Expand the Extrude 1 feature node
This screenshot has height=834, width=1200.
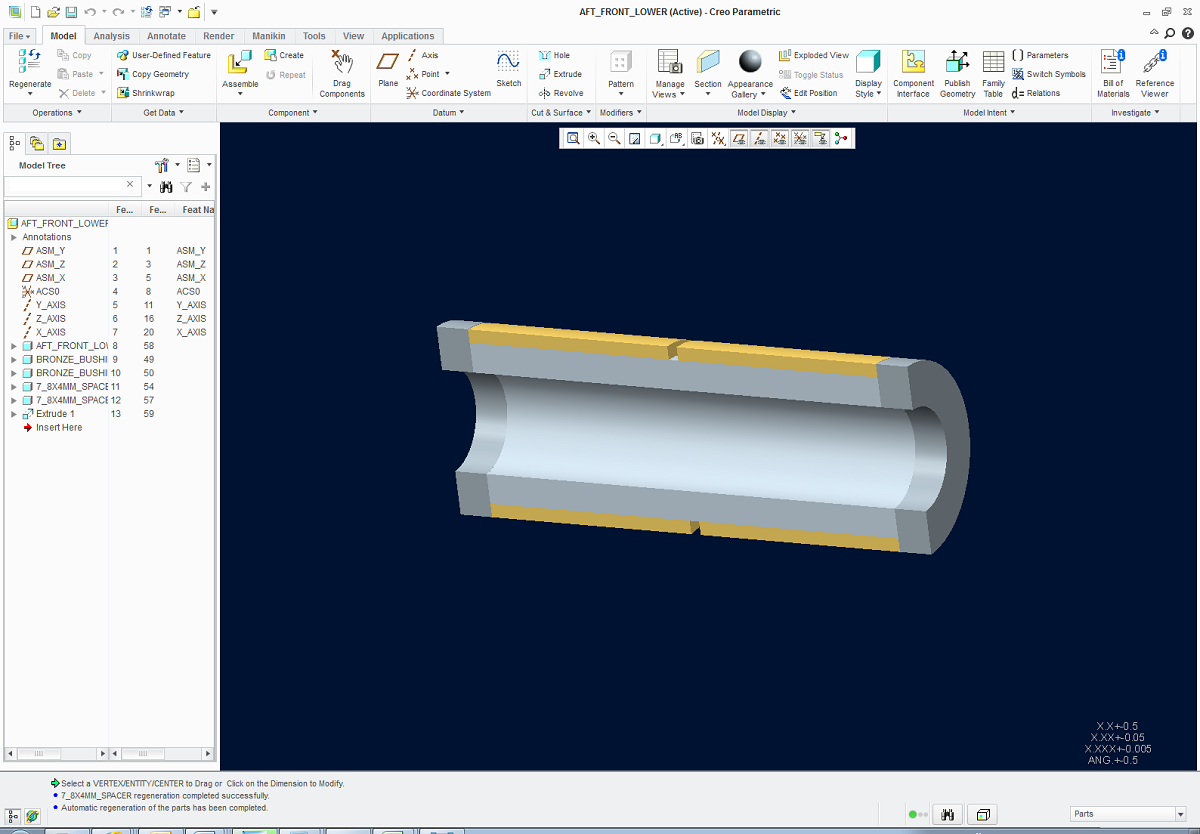[x=14, y=414]
